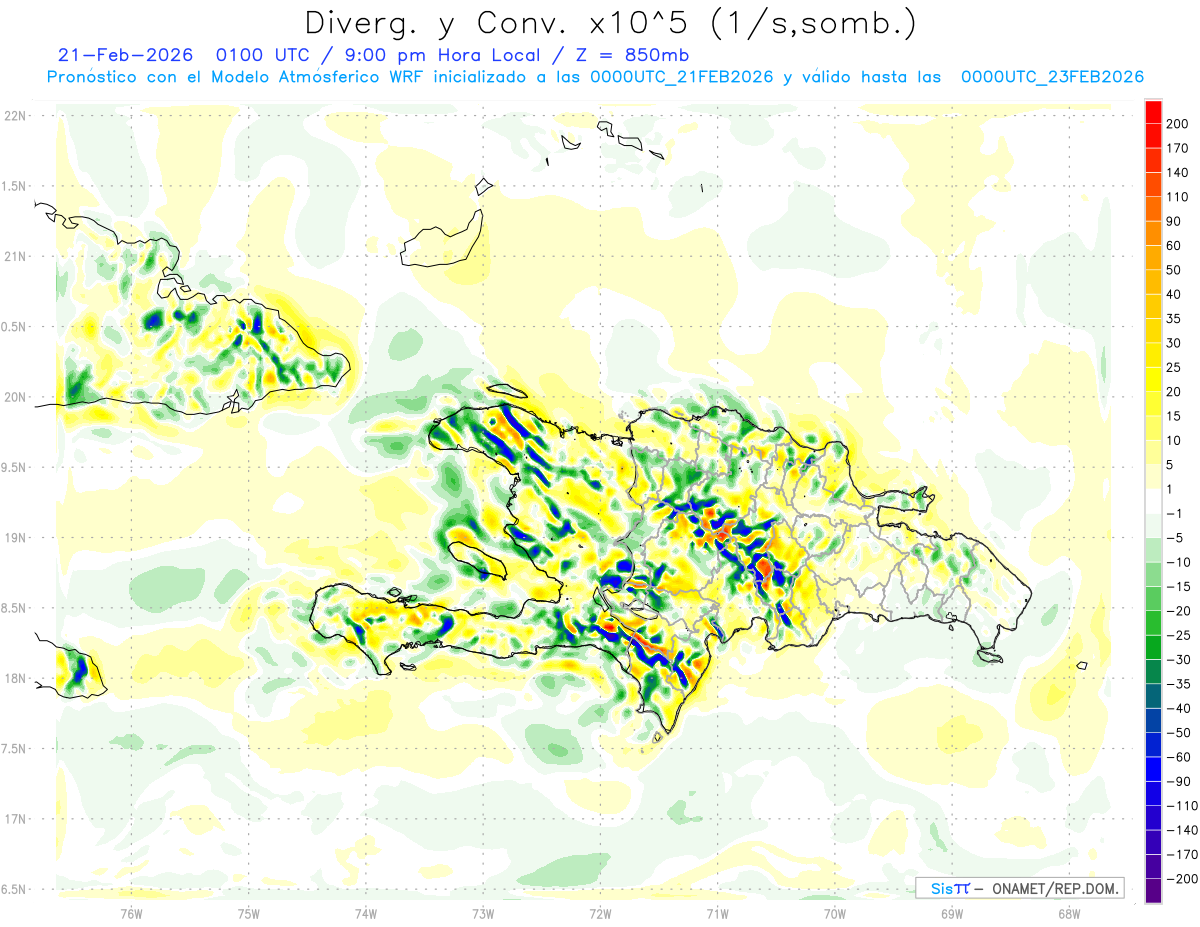1200x927 pixels.
Task: Click the '0000UTC_23FEB2026' valid-until time
Action: coord(1052,77)
